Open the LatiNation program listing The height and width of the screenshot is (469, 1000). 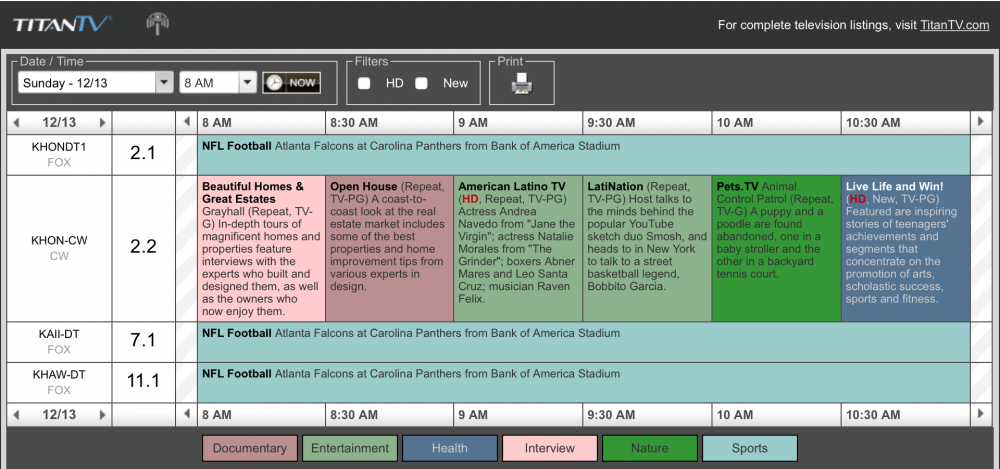(647, 248)
